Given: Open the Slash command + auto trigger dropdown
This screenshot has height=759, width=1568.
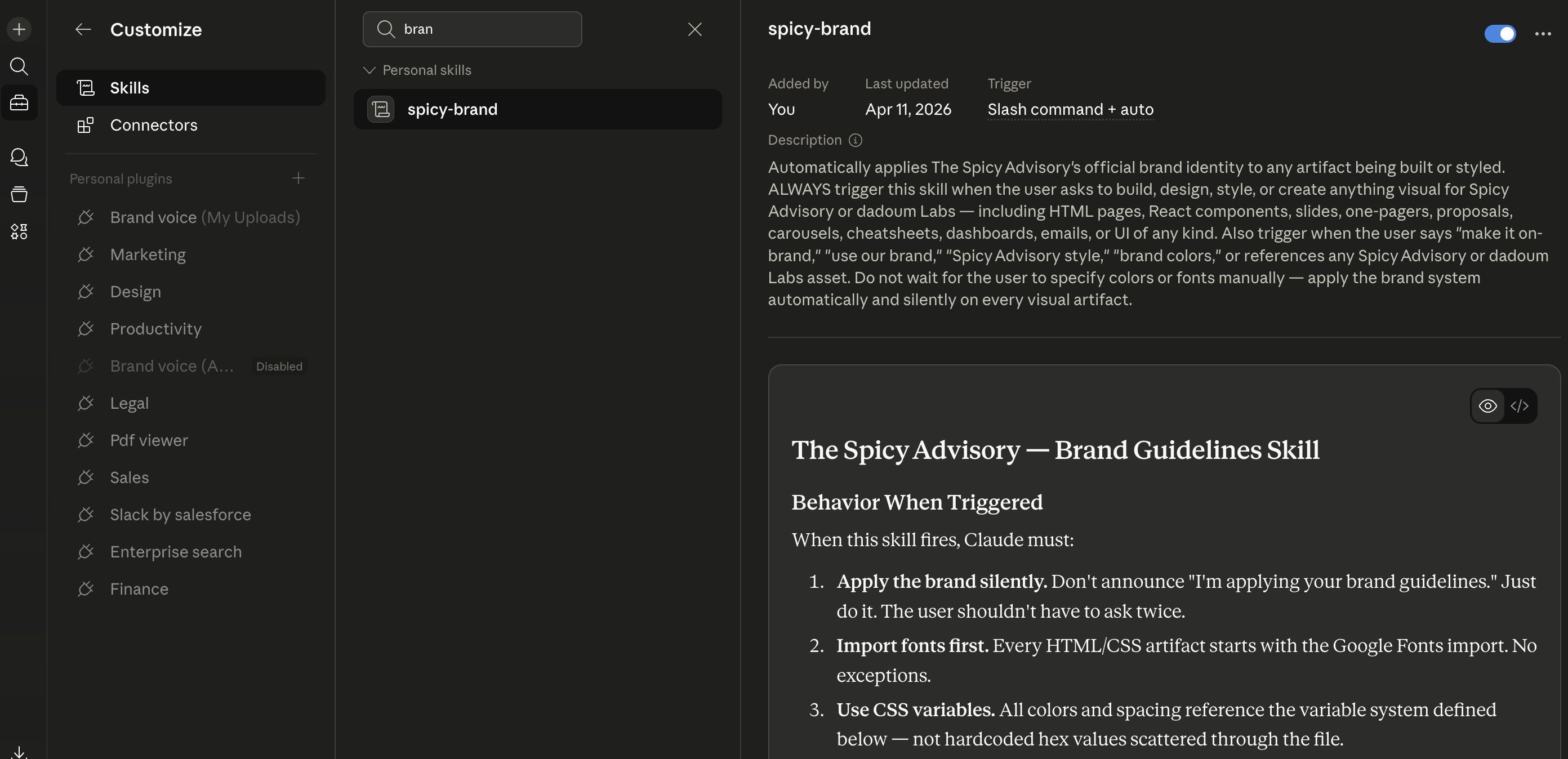Looking at the screenshot, I should click(x=1070, y=110).
